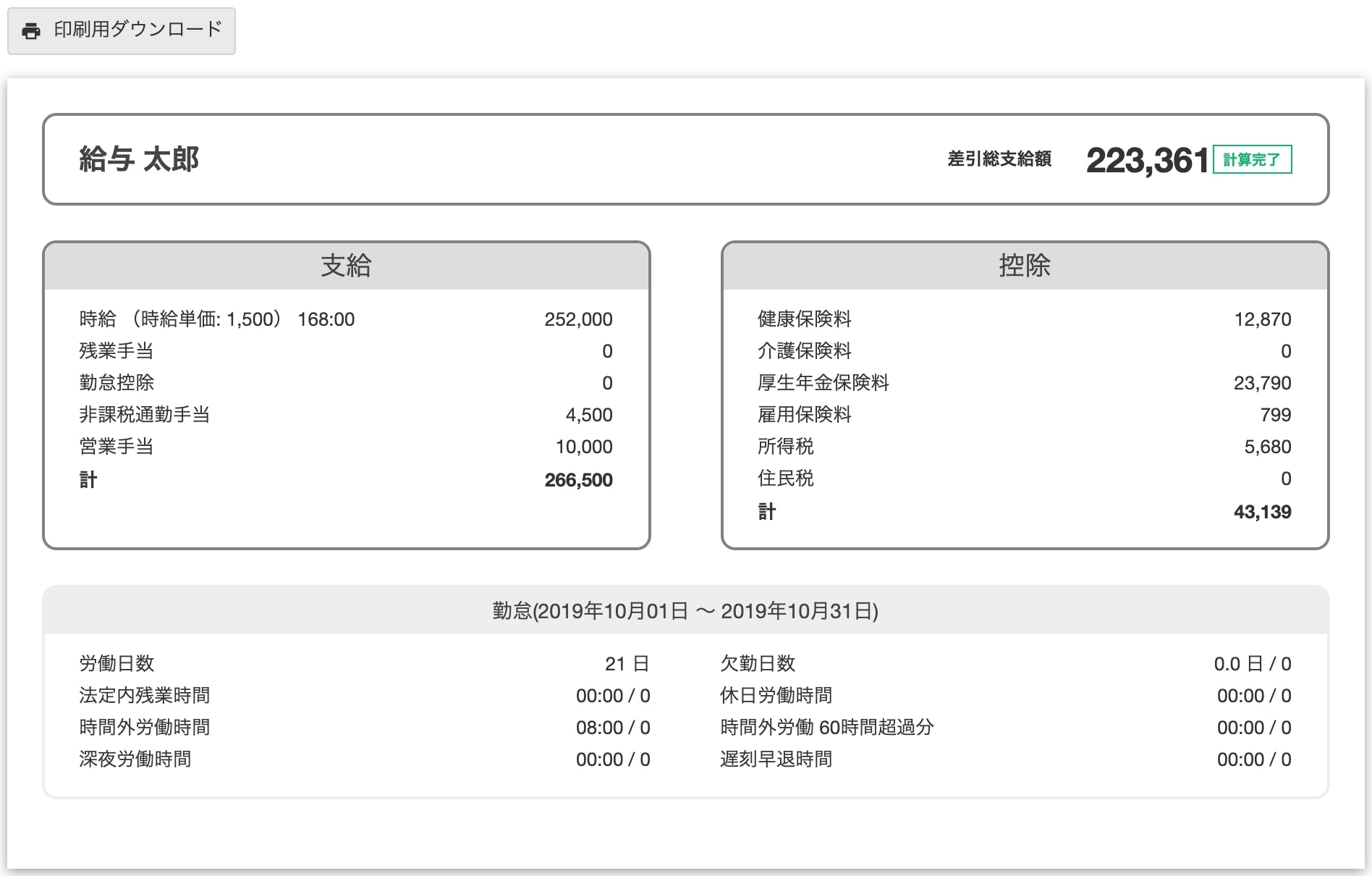The width and height of the screenshot is (1372, 876).
Task: Click payment total 266,500
Action: tap(578, 480)
